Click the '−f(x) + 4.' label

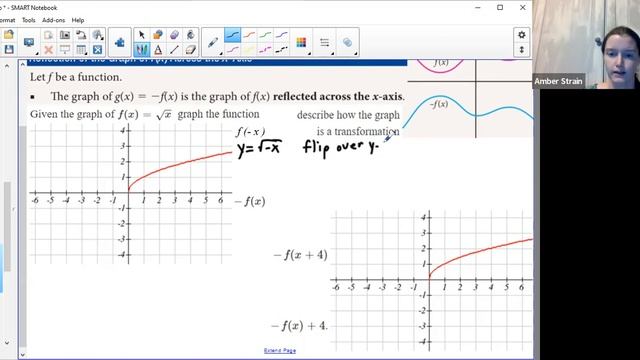pyautogui.click(x=300, y=326)
